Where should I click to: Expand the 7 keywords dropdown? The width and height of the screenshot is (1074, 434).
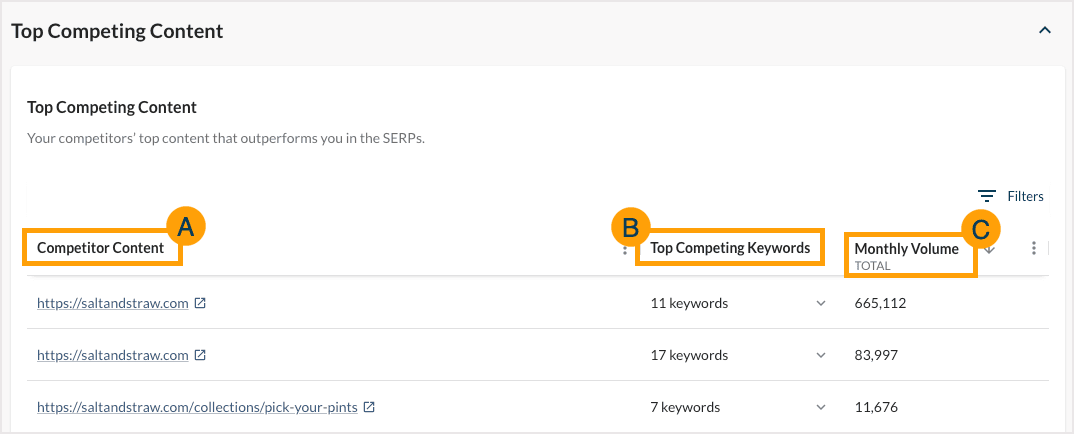(821, 407)
